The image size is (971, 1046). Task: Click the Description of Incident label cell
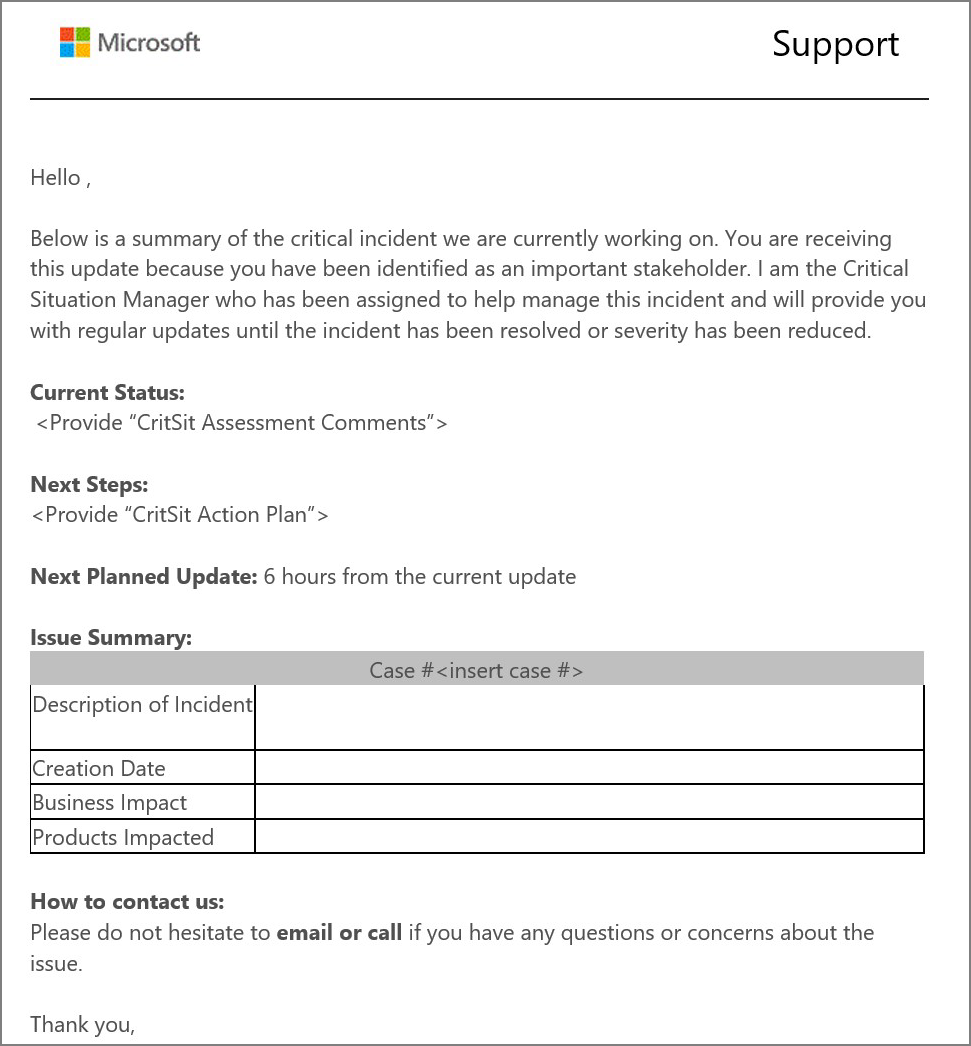point(143,717)
